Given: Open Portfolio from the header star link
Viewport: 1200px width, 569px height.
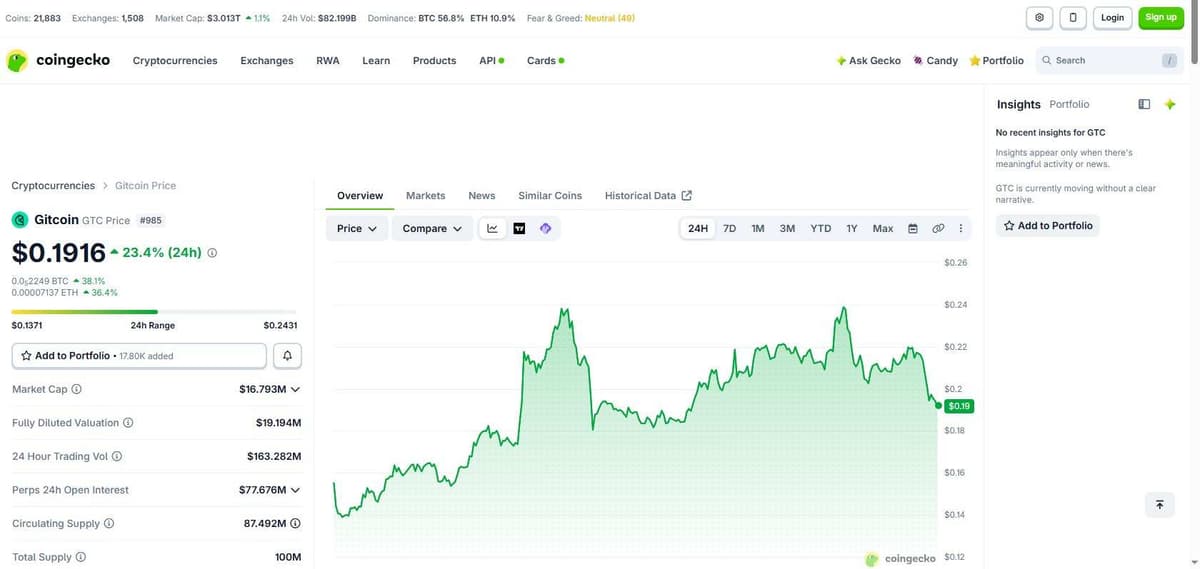Looking at the screenshot, I should tap(996, 60).
